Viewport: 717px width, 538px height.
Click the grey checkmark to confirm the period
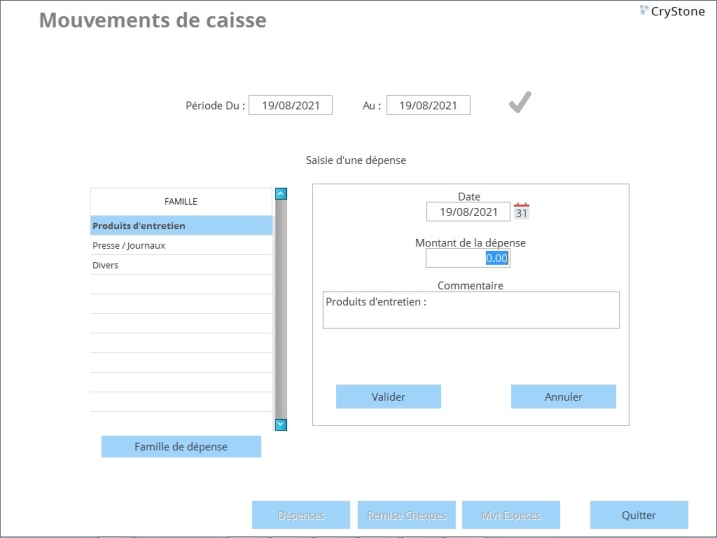[519, 103]
